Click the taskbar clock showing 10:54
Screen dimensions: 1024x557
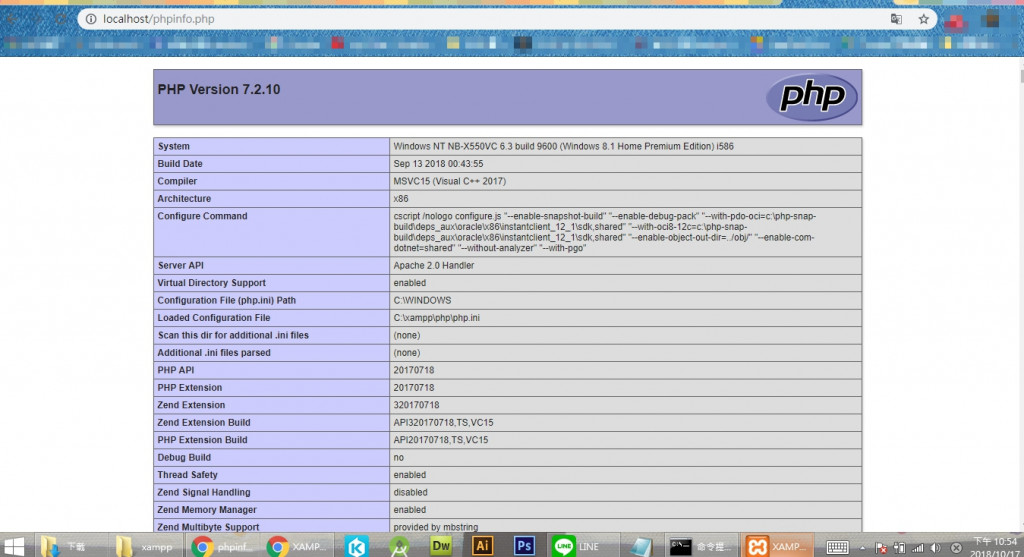995,547
